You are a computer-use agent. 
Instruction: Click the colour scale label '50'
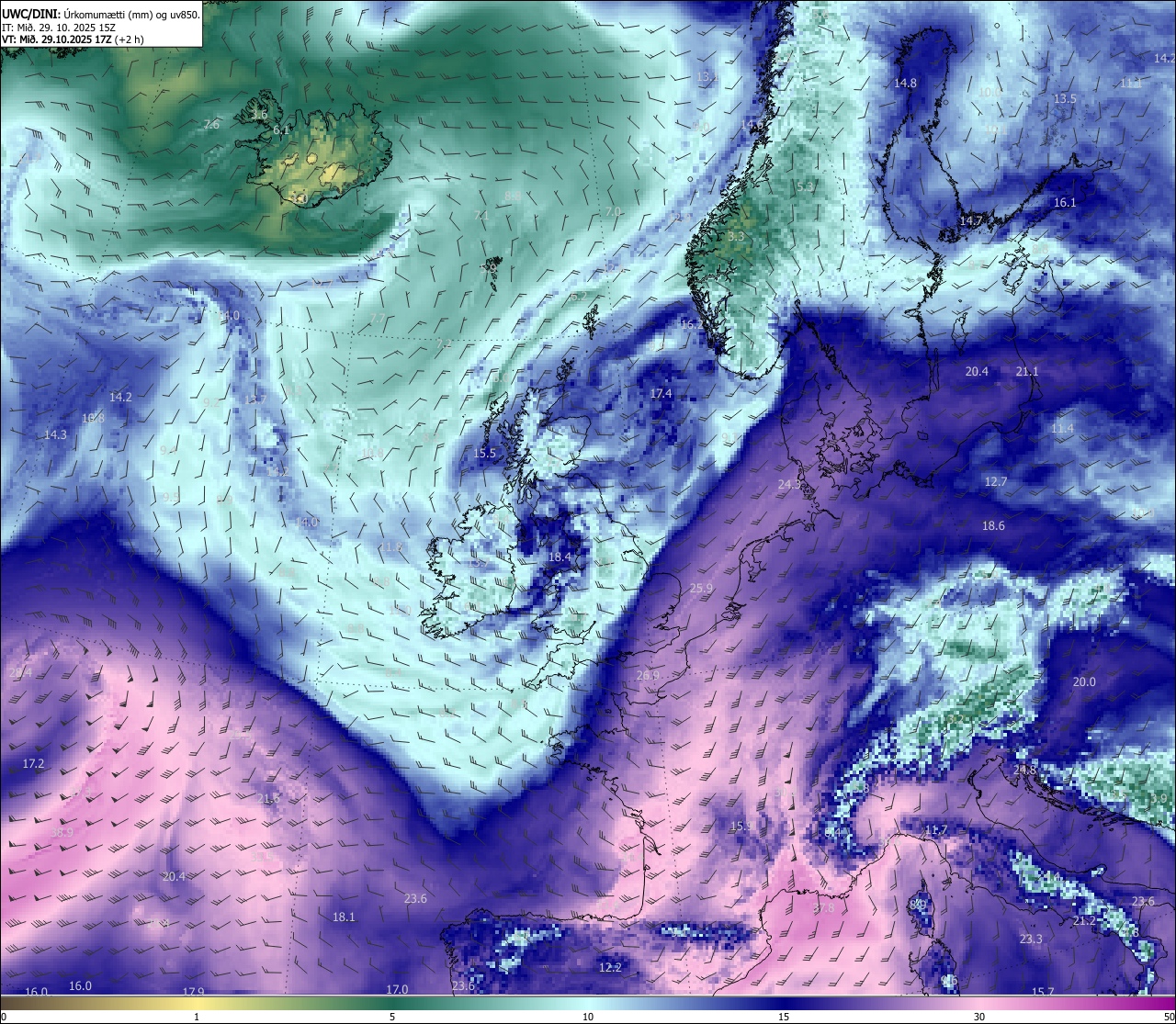point(1169,1017)
